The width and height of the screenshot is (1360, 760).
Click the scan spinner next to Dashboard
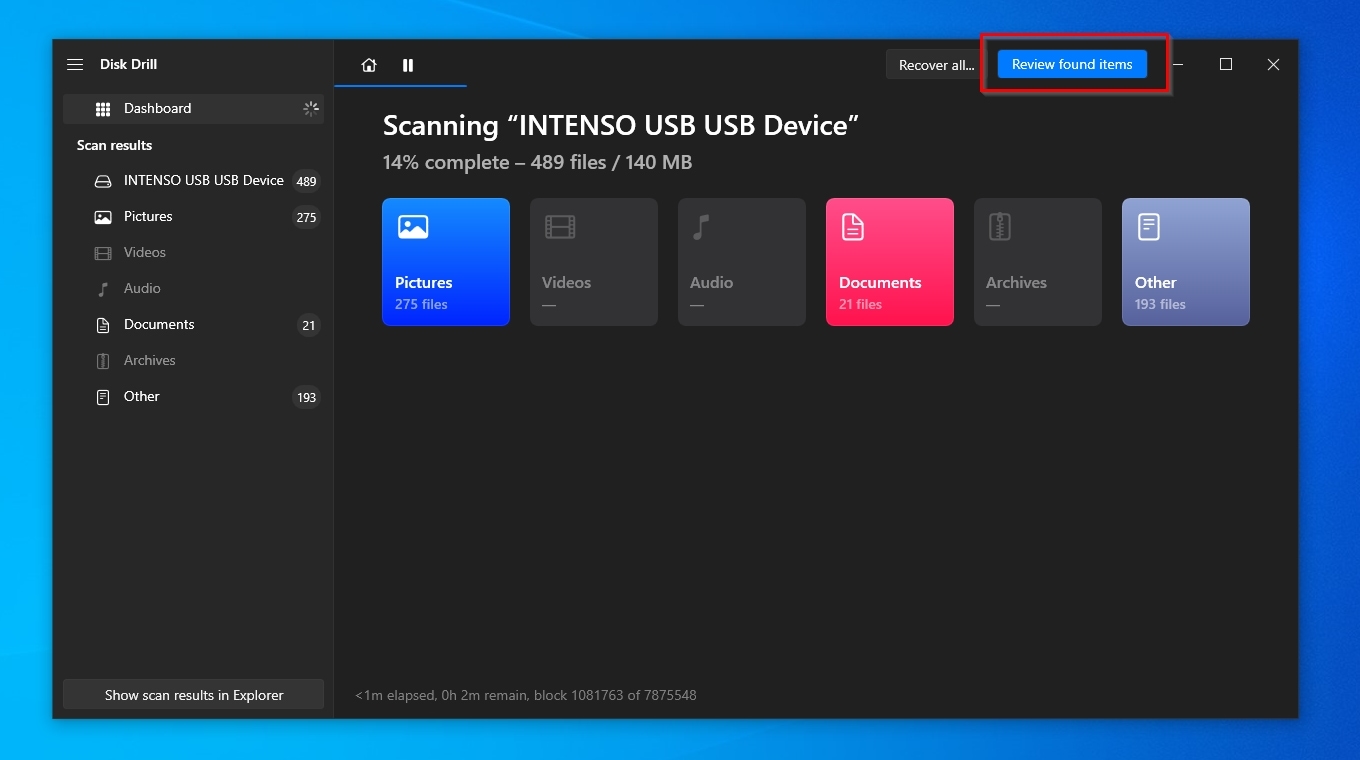311,108
